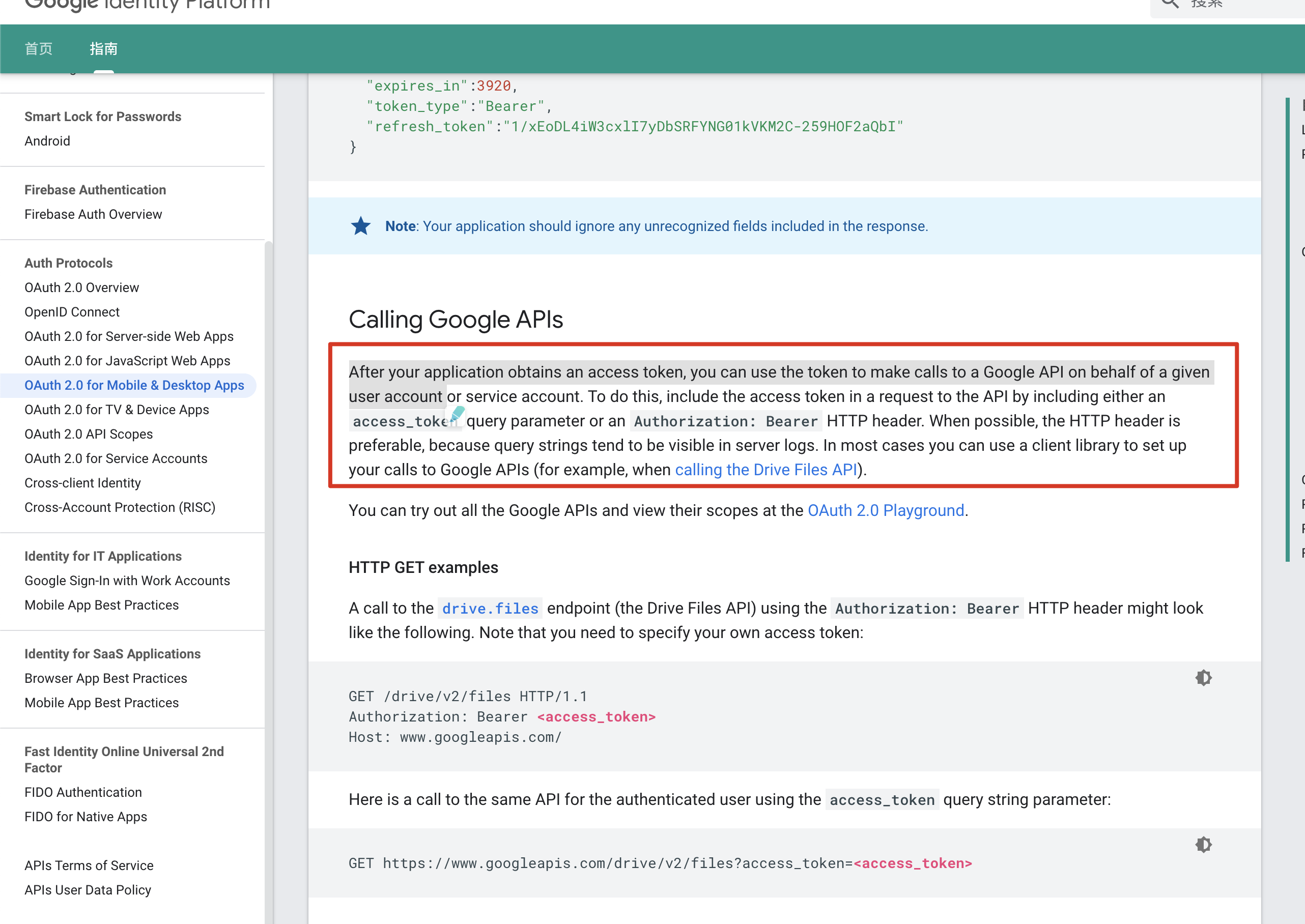
Task: Open FIDO Authentication sidebar entry
Action: click(83, 792)
